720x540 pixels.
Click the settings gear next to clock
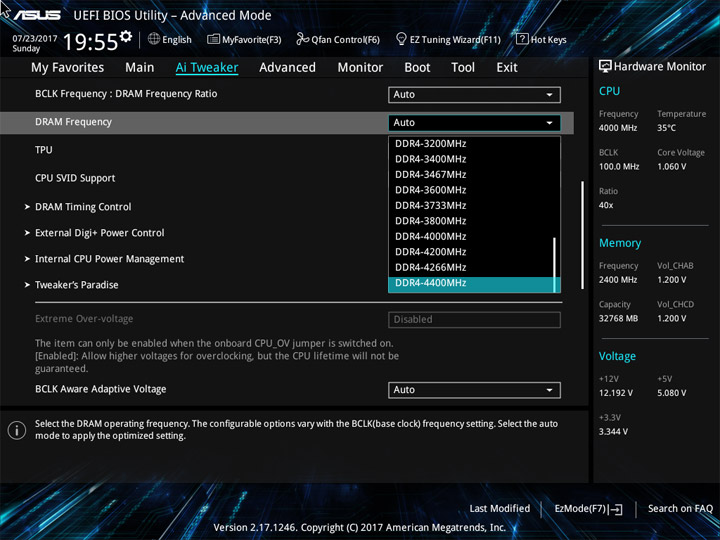point(126,36)
